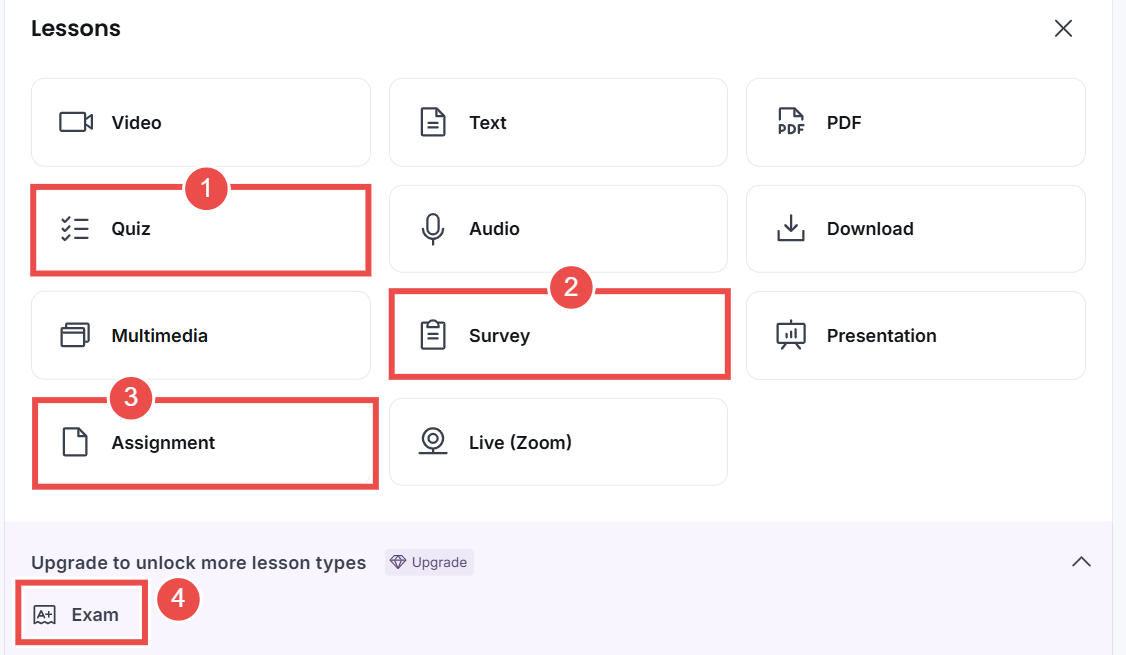This screenshot has width=1126, height=655.
Task: Click the Upgrade badge text
Action: 439,562
